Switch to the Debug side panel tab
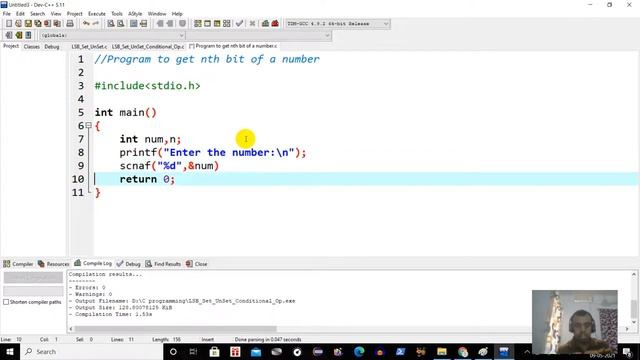The height and width of the screenshot is (360, 640). (52, 47)
